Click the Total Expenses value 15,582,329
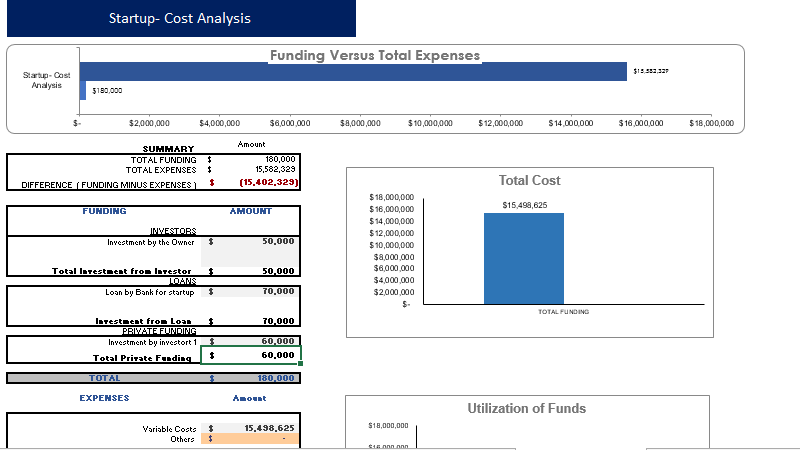 tap(256, 170)
